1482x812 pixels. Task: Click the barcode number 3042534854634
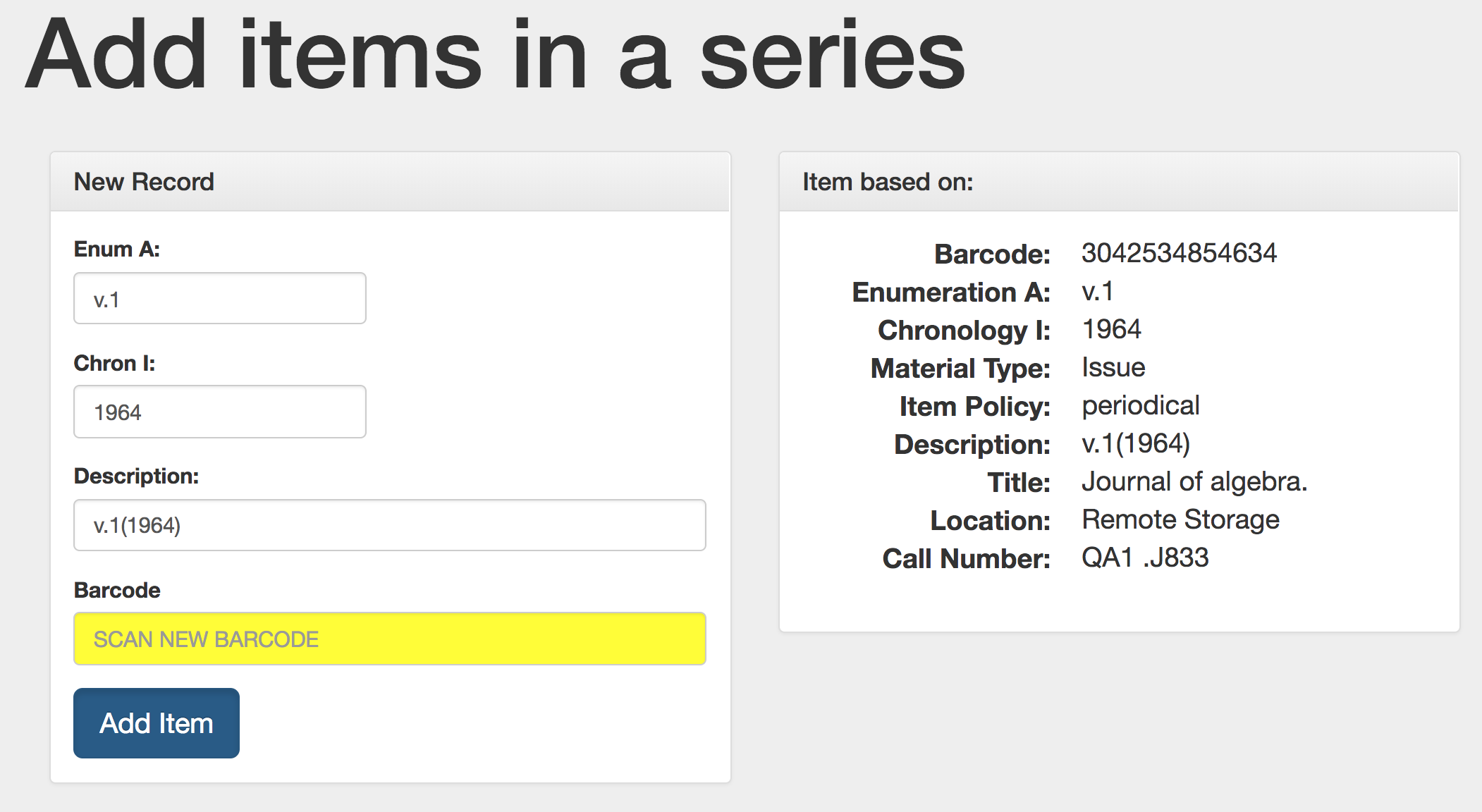pyautogui.click(x=1179, y=253)
